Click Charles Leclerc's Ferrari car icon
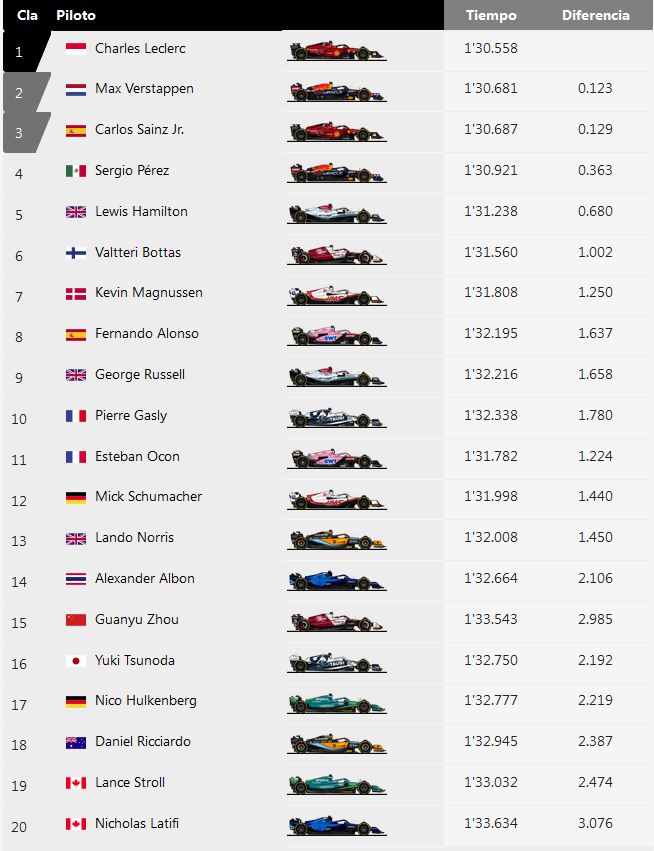 336,50
